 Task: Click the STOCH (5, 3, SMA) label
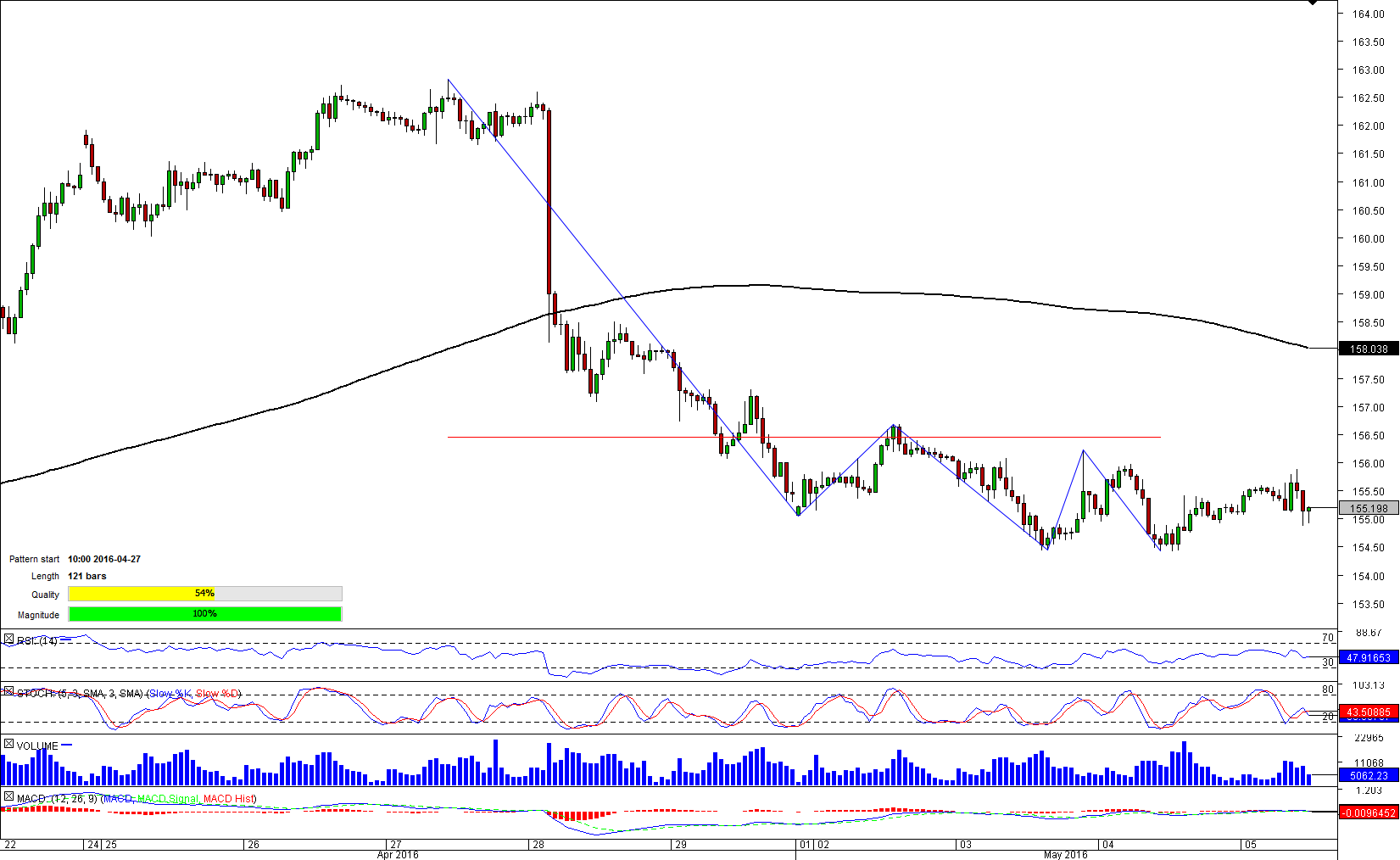coord(81,694)
